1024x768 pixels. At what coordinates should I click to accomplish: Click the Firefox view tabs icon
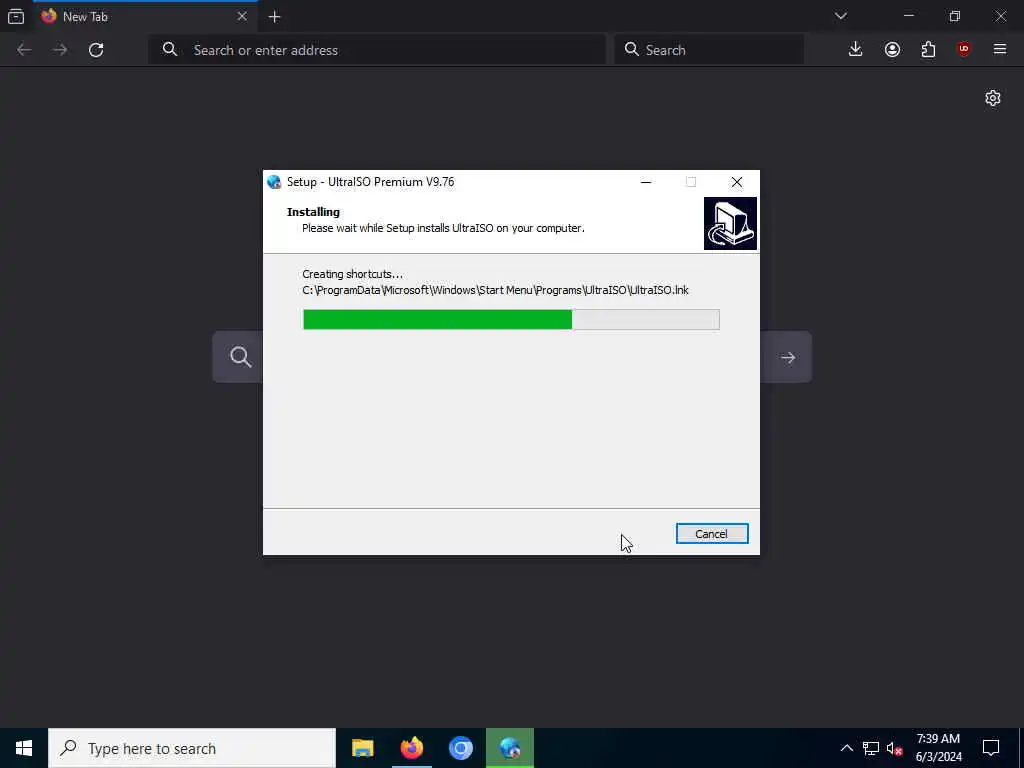click(x=16, y=16)
